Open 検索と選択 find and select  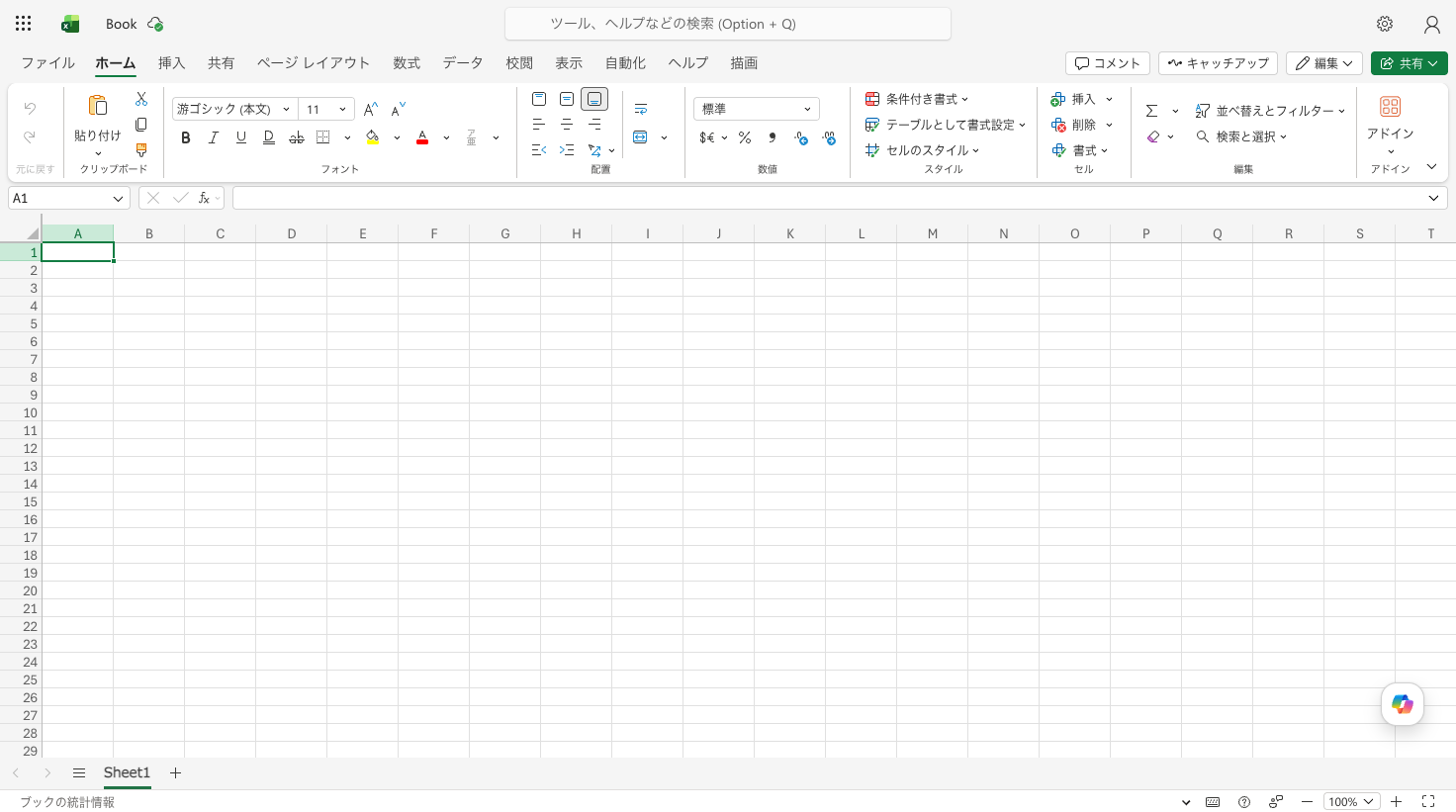pos(1241,136)
